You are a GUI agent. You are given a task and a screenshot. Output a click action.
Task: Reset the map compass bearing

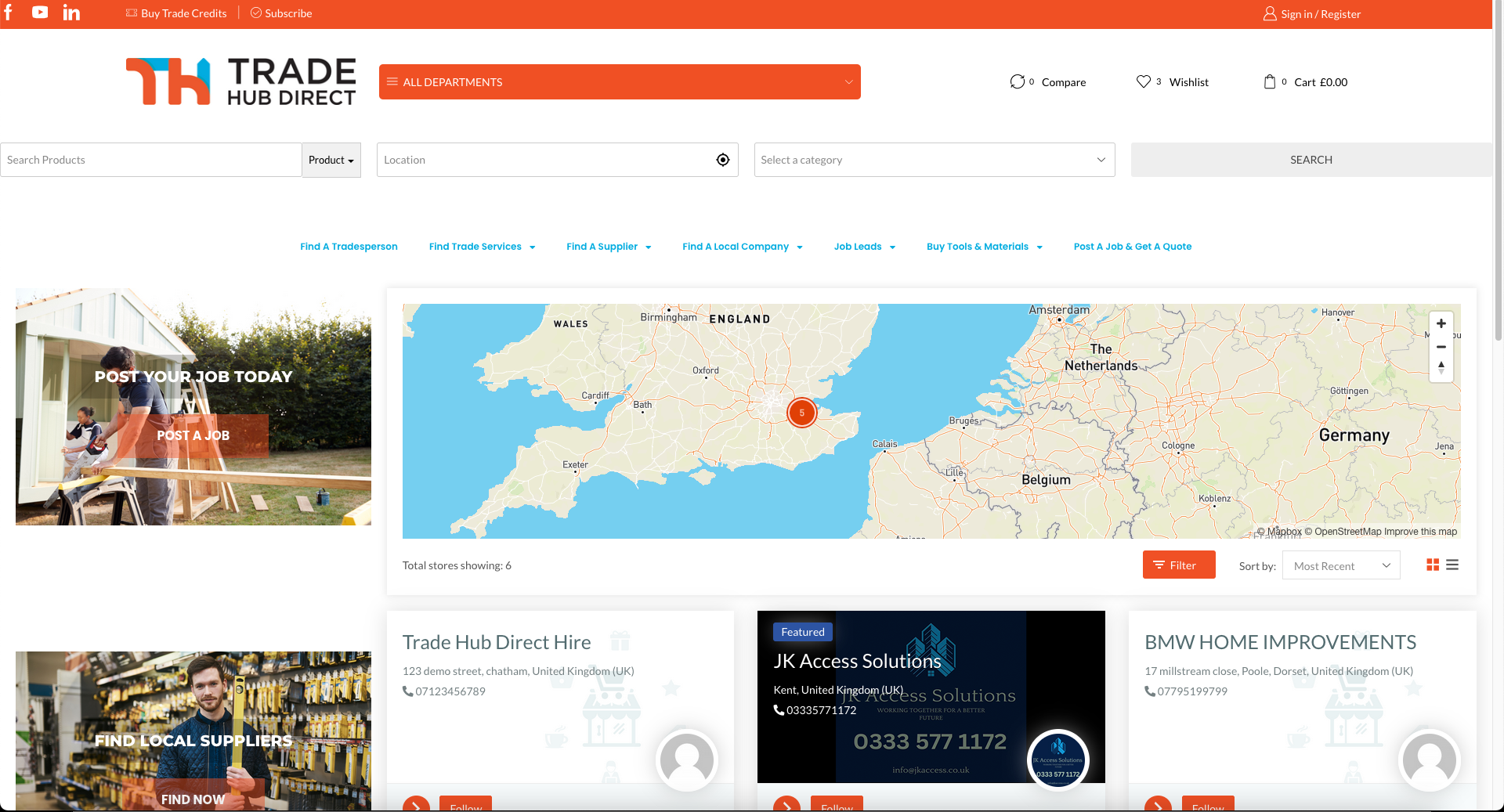point(1441,369)
